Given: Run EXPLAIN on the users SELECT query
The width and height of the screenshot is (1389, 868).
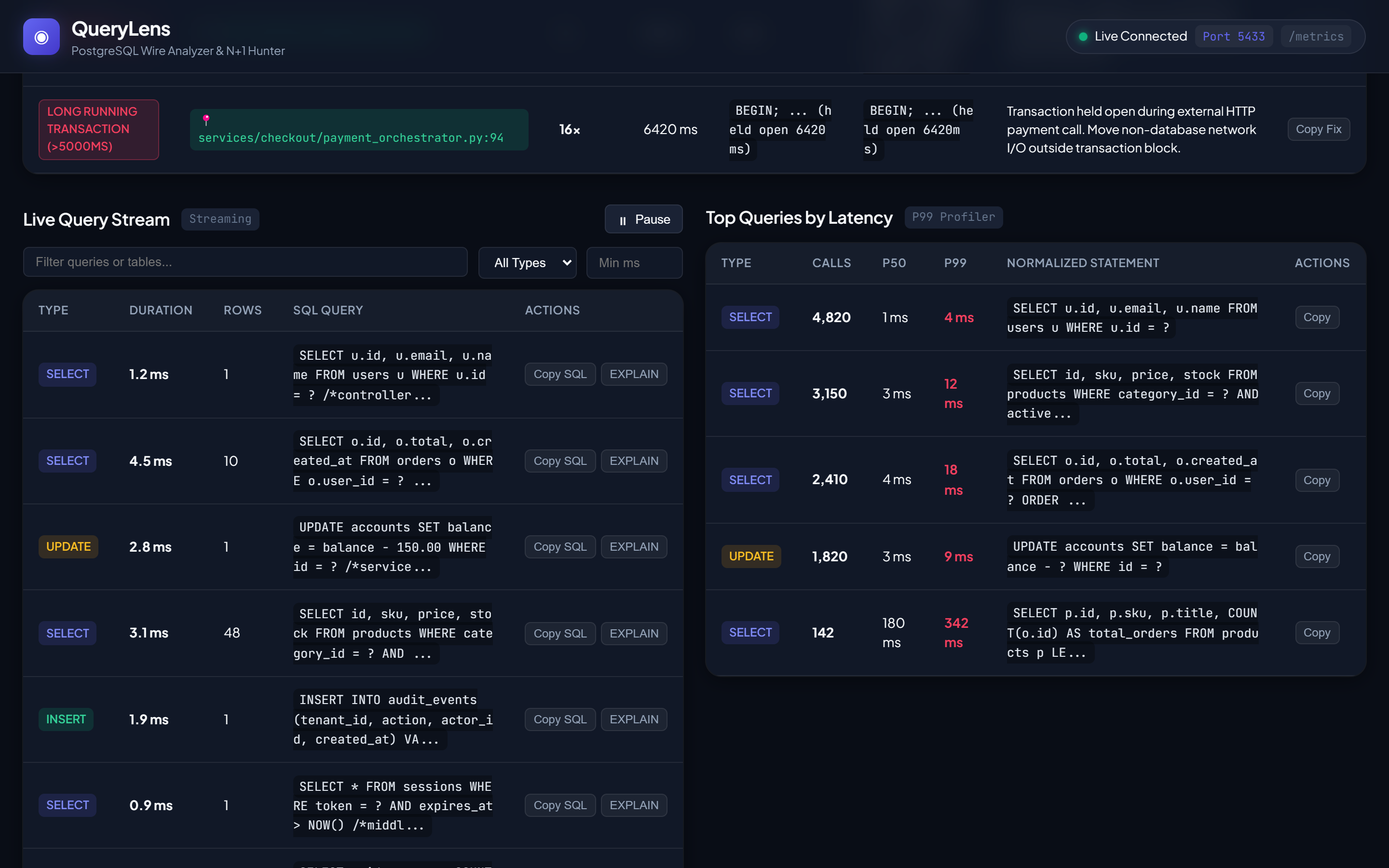Looking at the screenshot, I should click(x=634, y=374).
